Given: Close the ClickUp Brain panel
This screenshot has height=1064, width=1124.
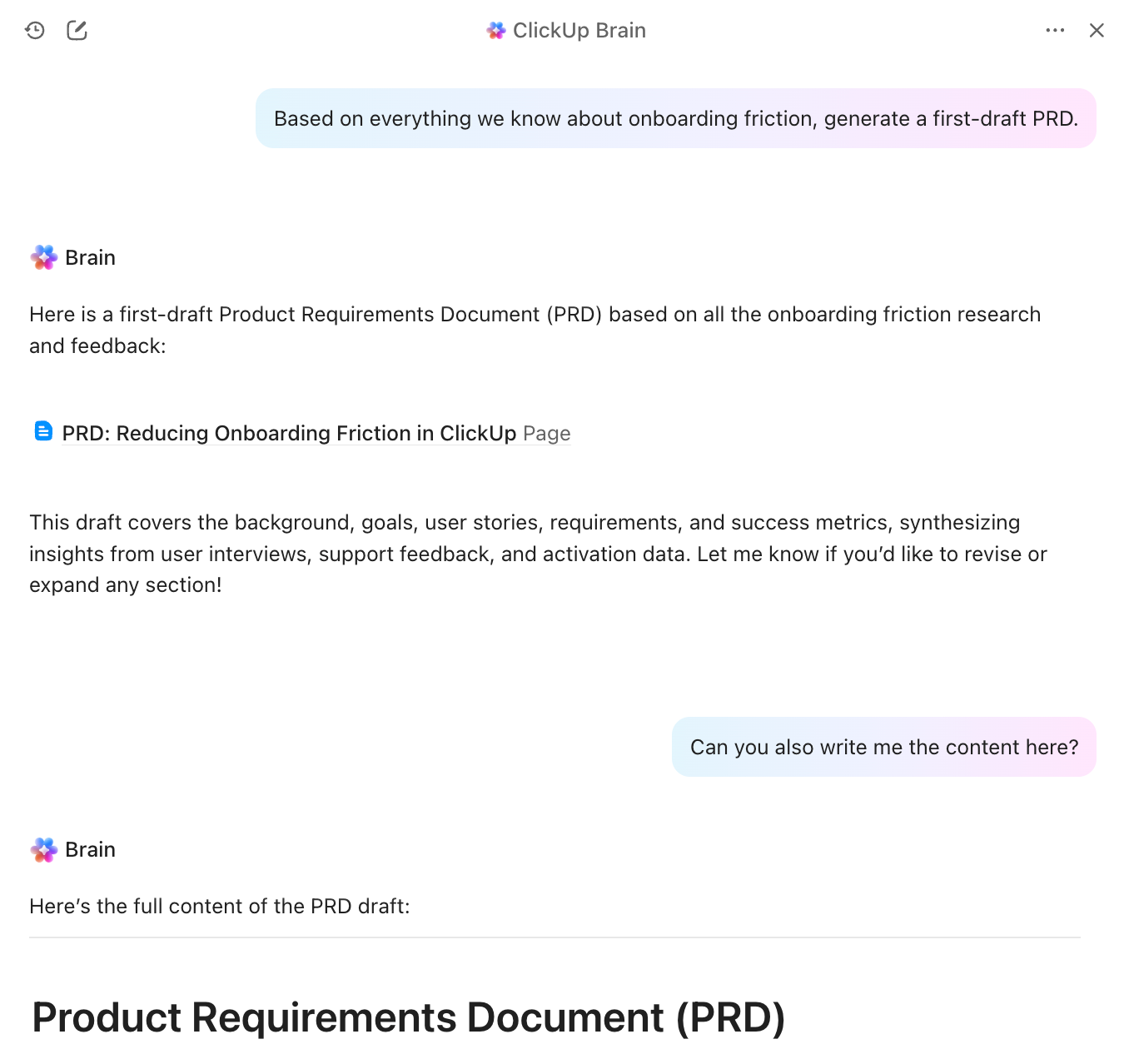Looking at the screenshot, I should 1097,31.
